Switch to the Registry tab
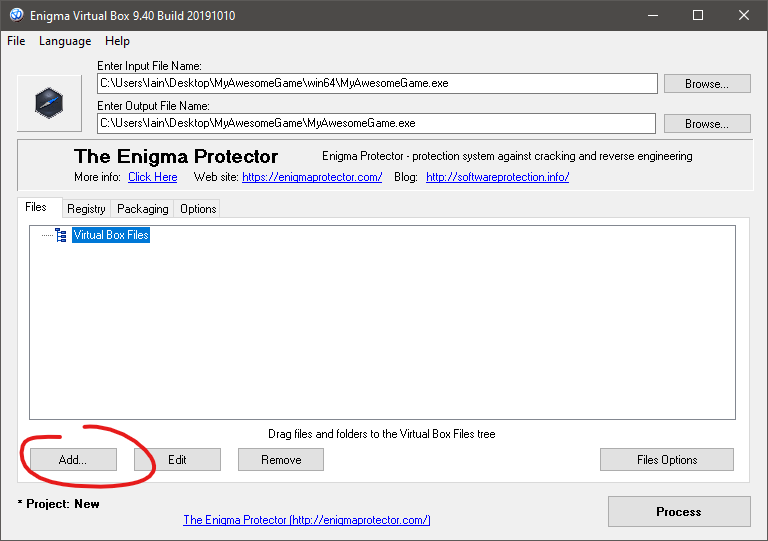Image resolution: width=768 pixels, height=541 pixels. click(x=86, y=209)
